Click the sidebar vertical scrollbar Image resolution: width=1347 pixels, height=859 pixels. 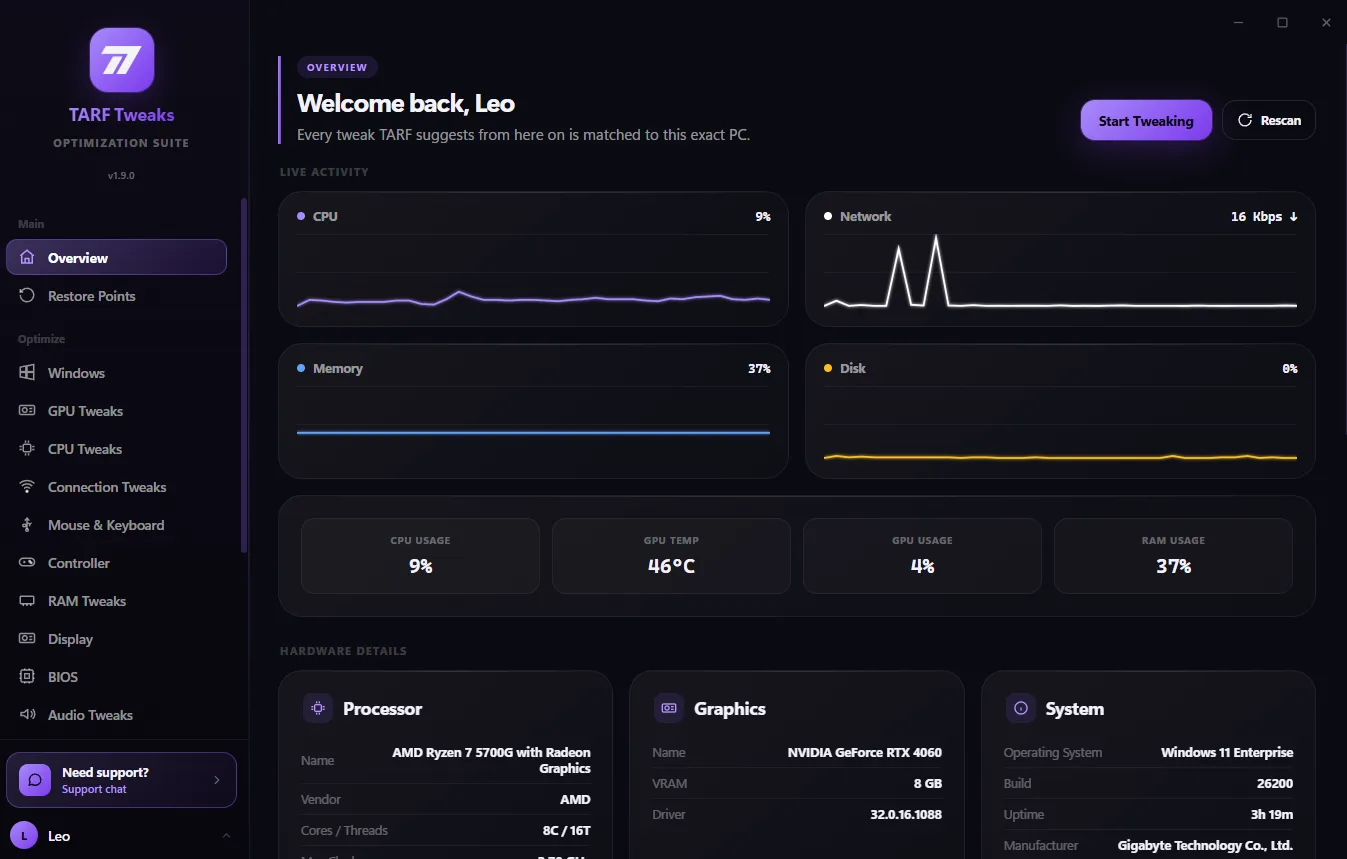click(x=244, y=375)
